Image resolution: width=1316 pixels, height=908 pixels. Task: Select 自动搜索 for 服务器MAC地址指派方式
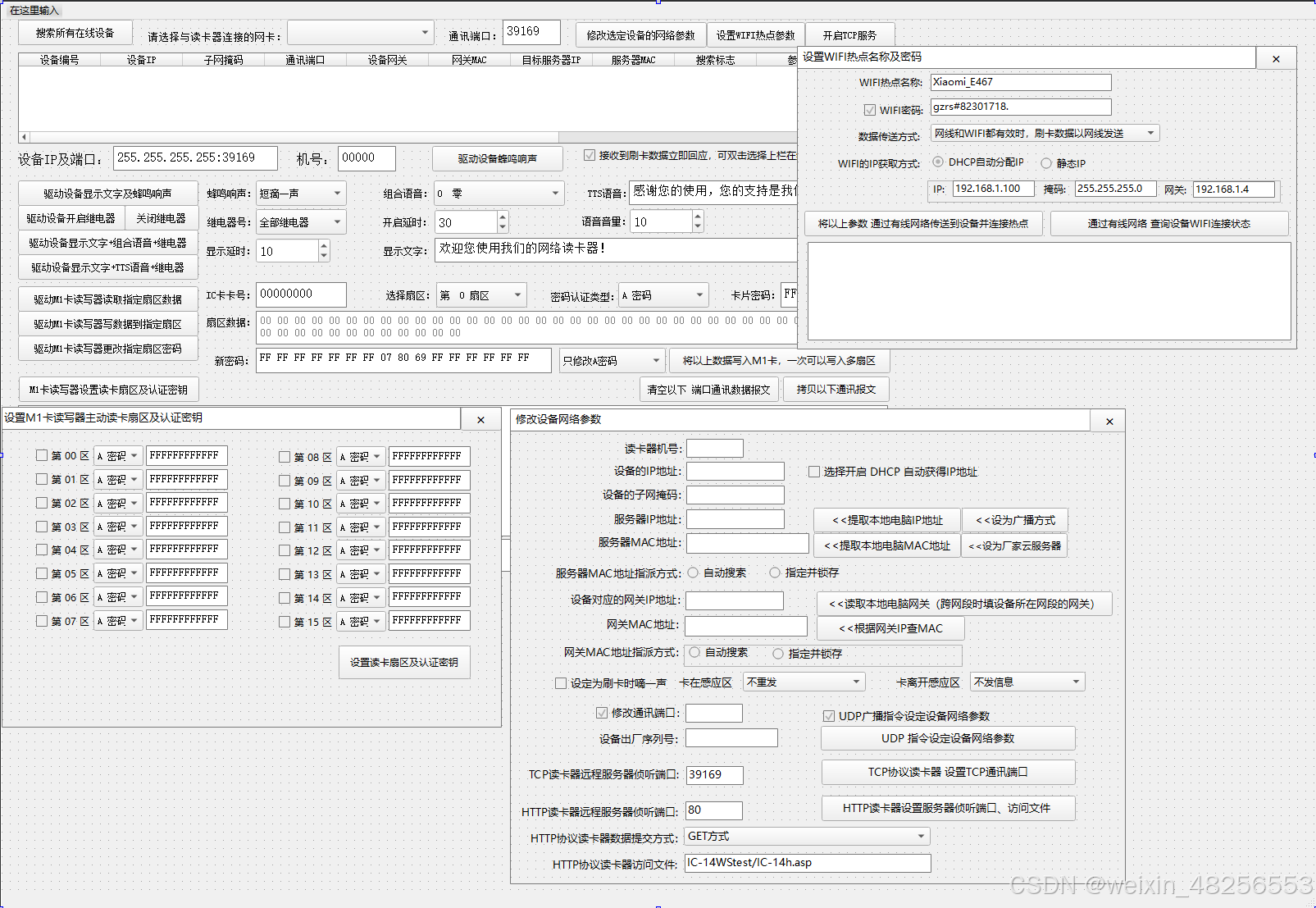pyautogui.click(x=694, y=573)
